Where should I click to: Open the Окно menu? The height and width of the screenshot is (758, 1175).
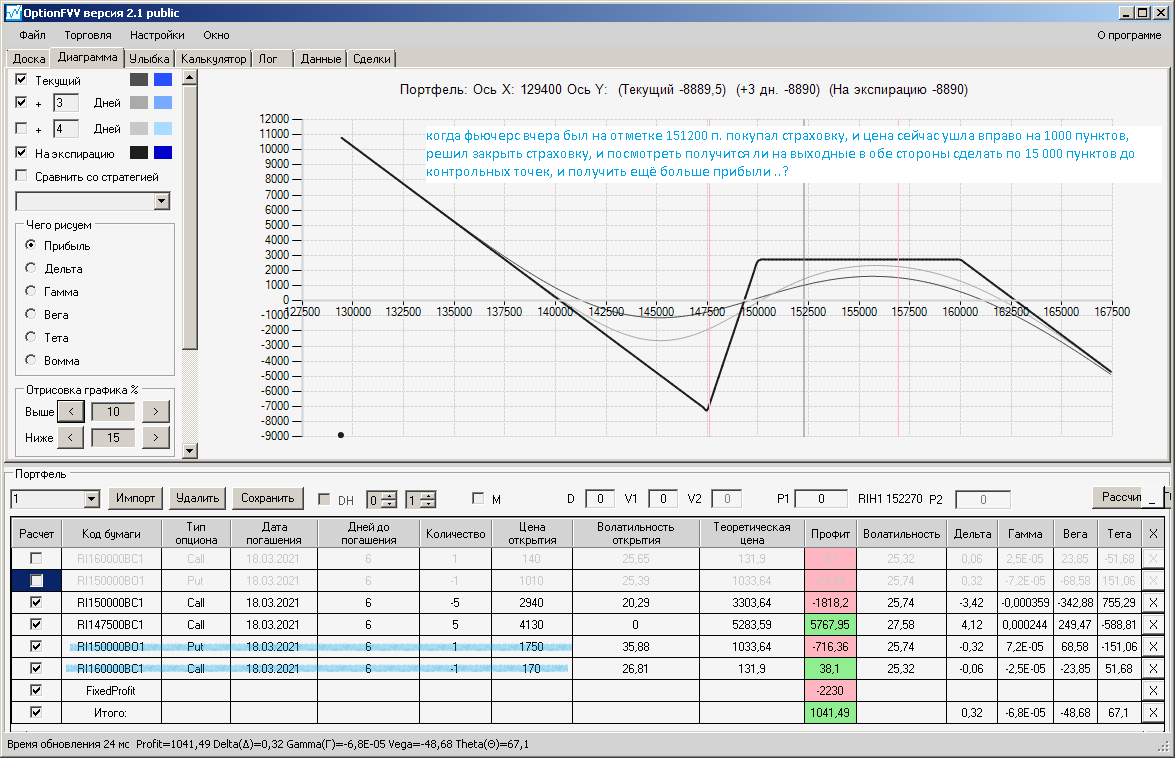click(x=216, y=35)
